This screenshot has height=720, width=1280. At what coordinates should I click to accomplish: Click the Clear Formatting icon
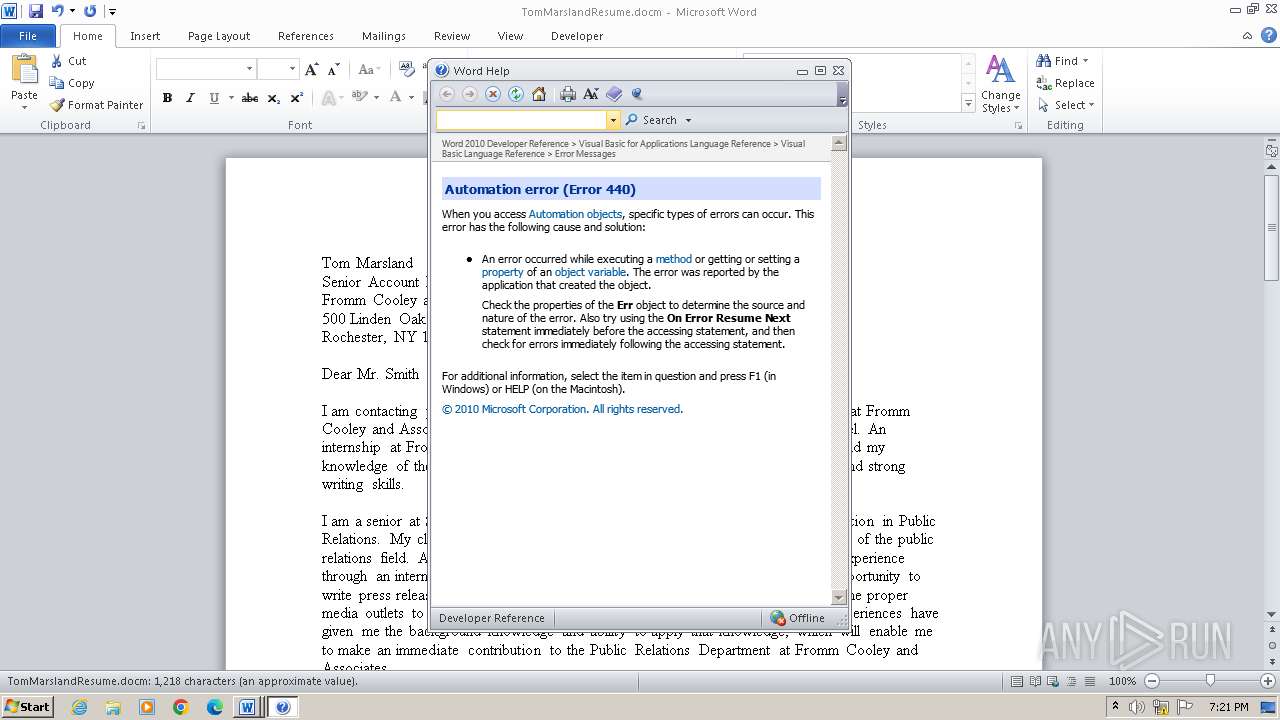tap(406, 69)
